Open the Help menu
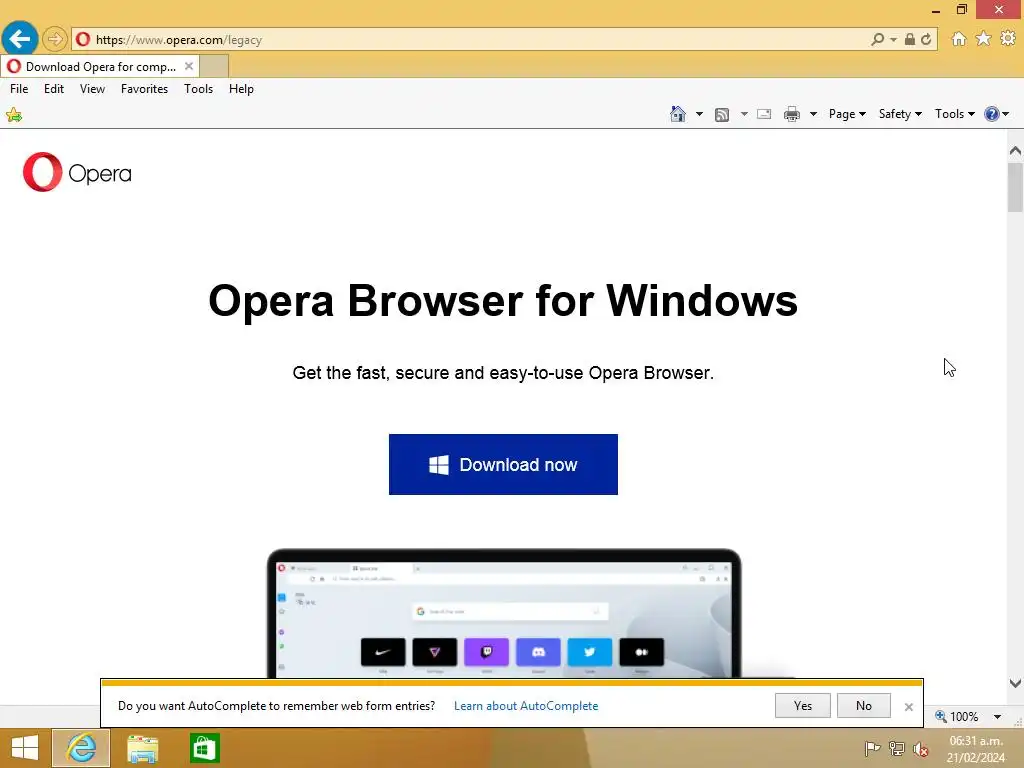The image size is (1024, 768). [241, 89]
